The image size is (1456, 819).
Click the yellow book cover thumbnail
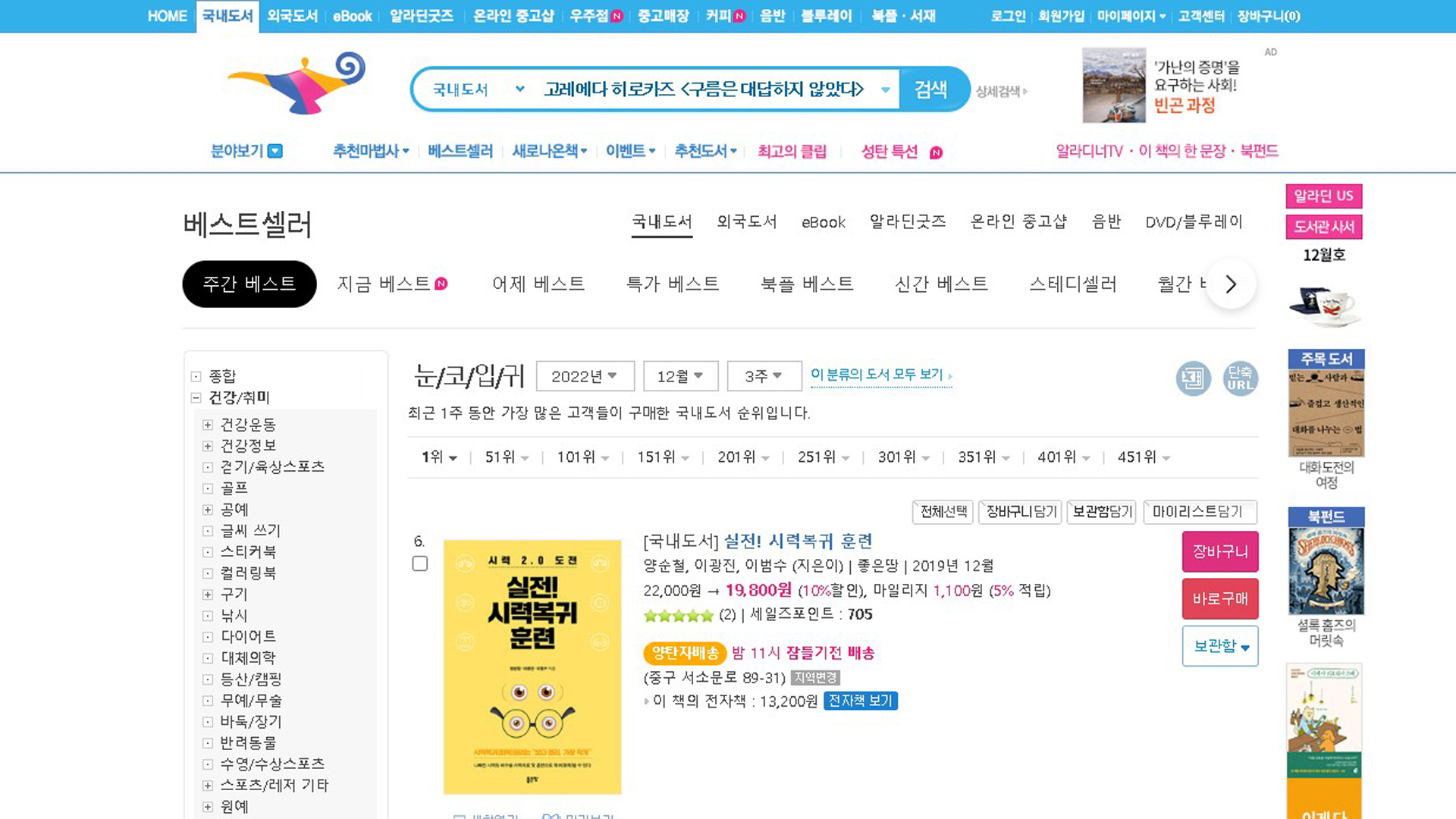coord(532,666)
